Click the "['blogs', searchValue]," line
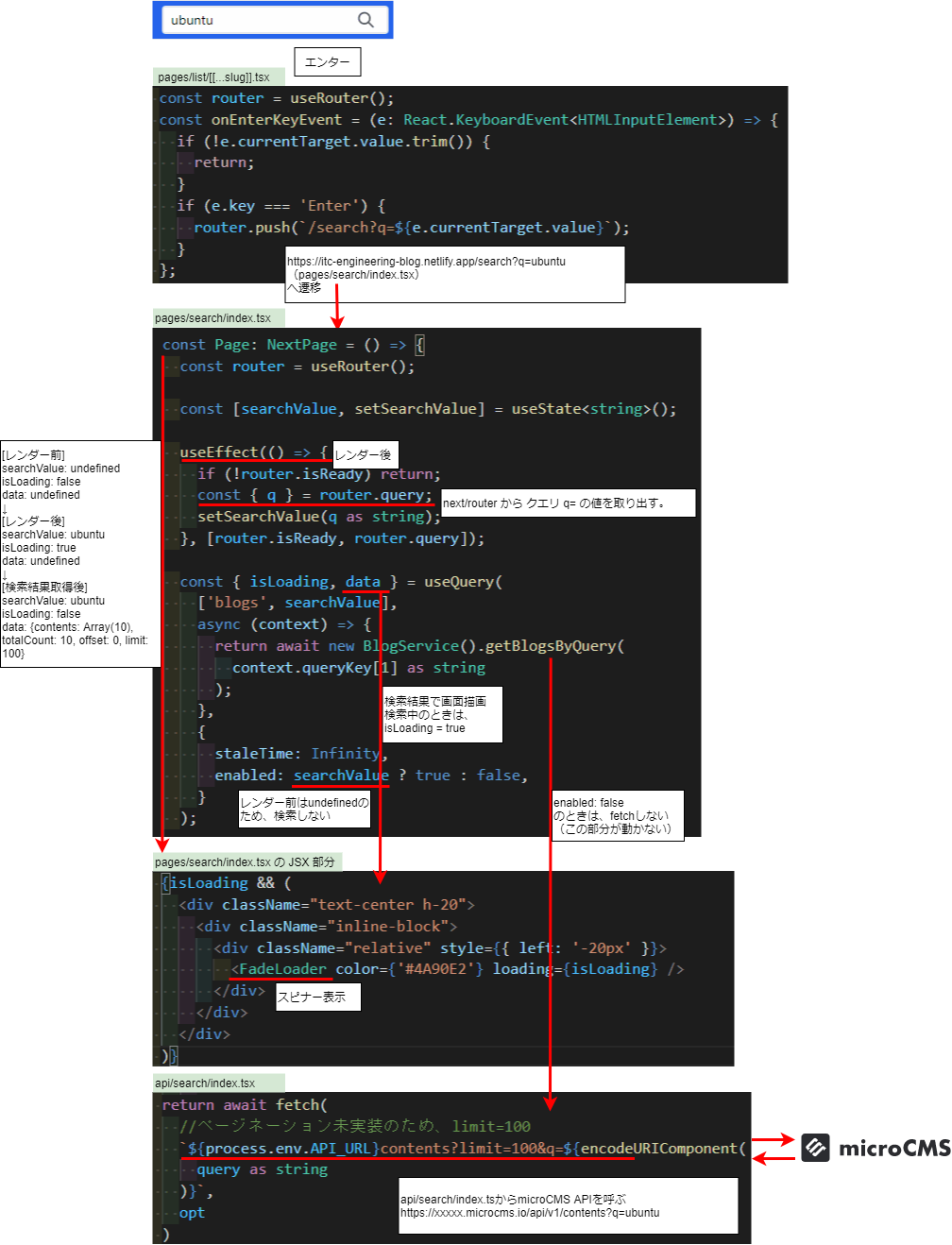This screenshot has height=1245, width=952. pos(297,603)
